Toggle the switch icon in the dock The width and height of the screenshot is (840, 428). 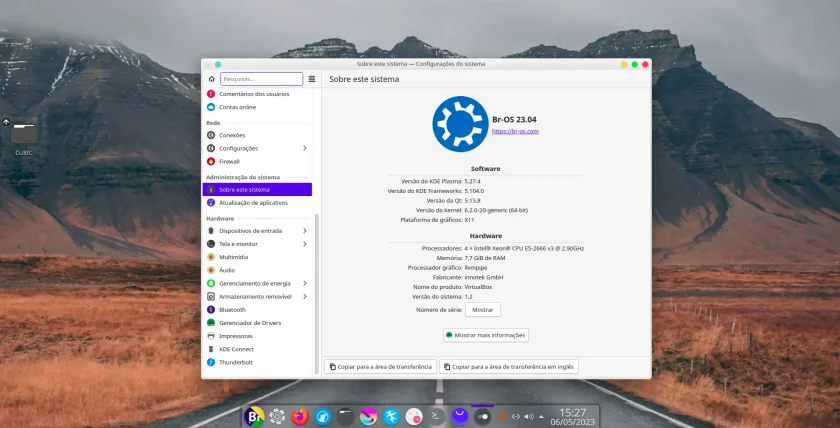coord(483,416)
